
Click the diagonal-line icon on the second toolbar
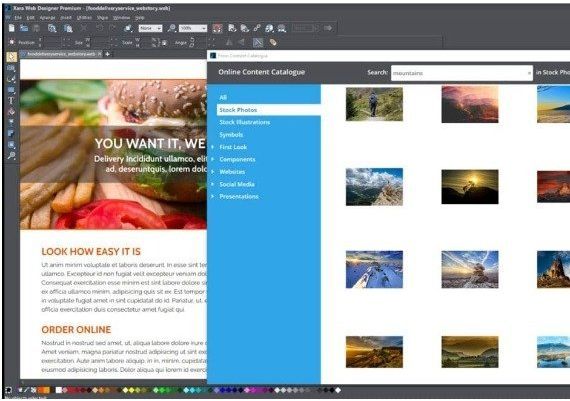click(258, 42)
